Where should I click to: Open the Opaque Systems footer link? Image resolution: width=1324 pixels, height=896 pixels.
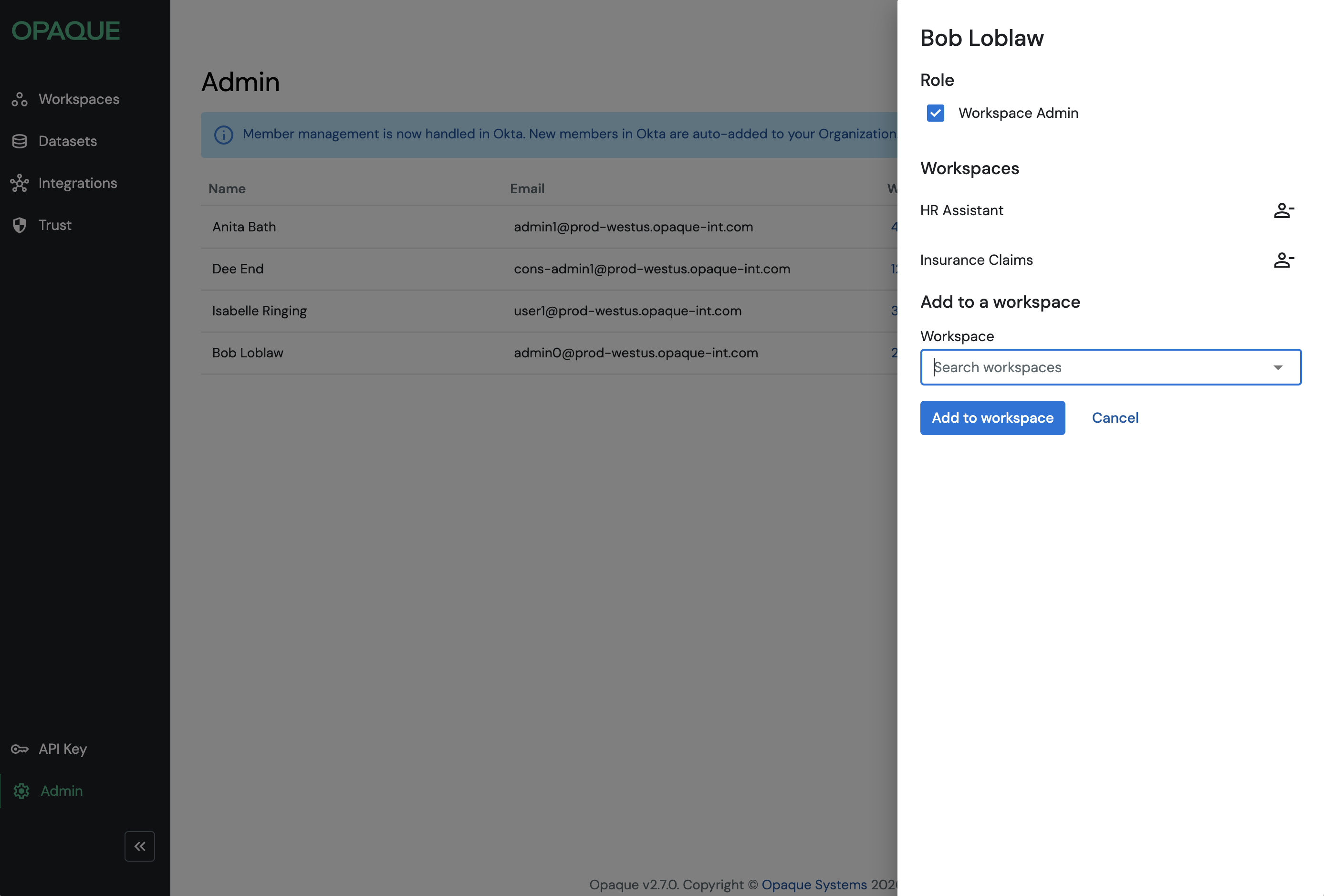pyautogui.click(x=813, y=884)
